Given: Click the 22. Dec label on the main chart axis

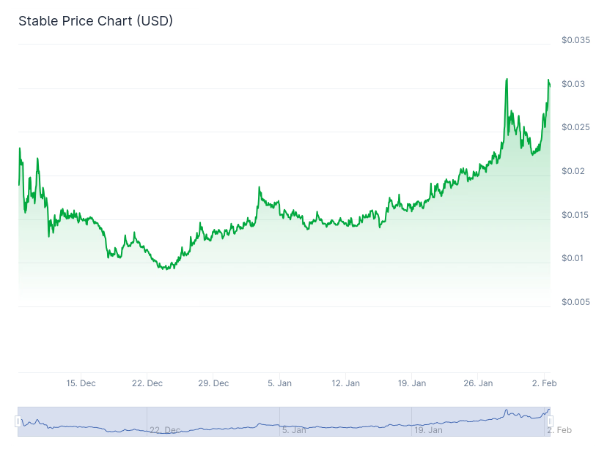Looking at the screenshot, I should coord(147,383).
